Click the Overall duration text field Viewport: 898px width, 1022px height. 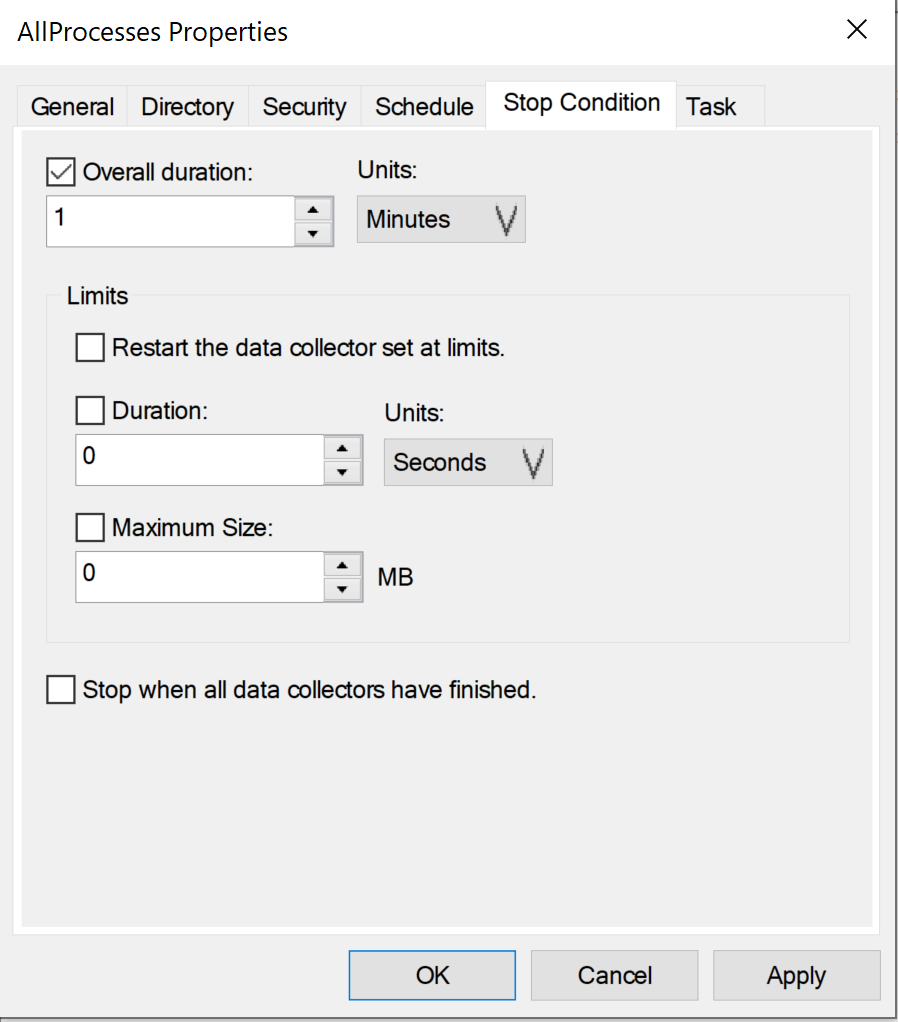pos(170,221)
